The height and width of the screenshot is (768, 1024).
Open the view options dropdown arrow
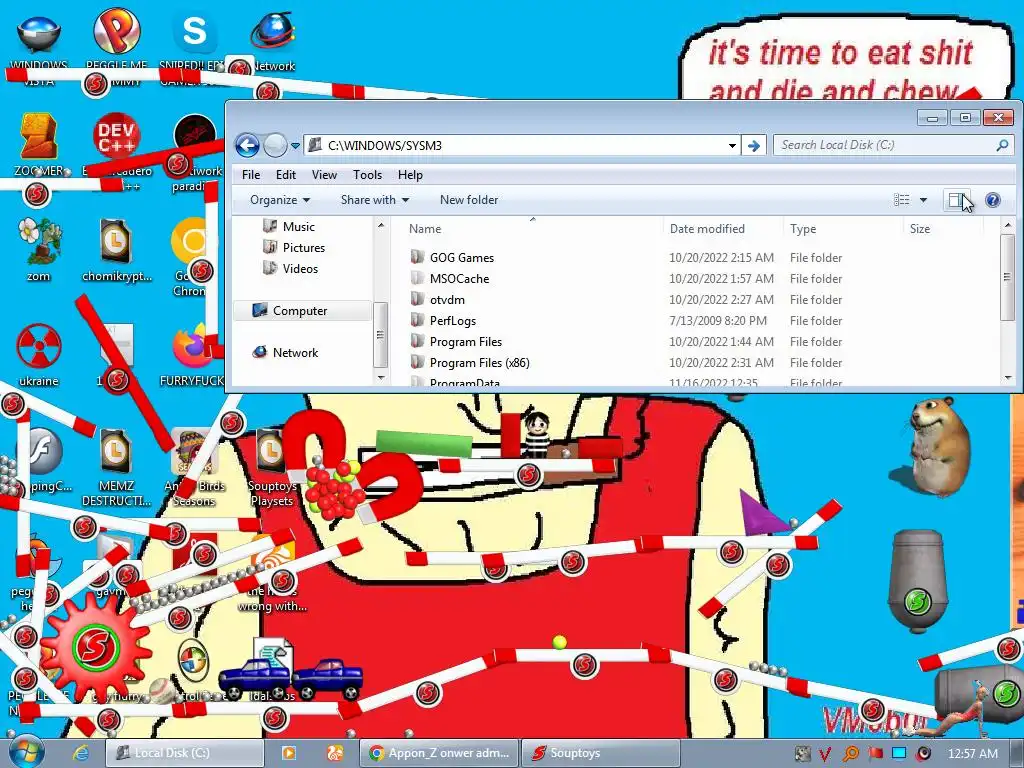click(923, 200)
